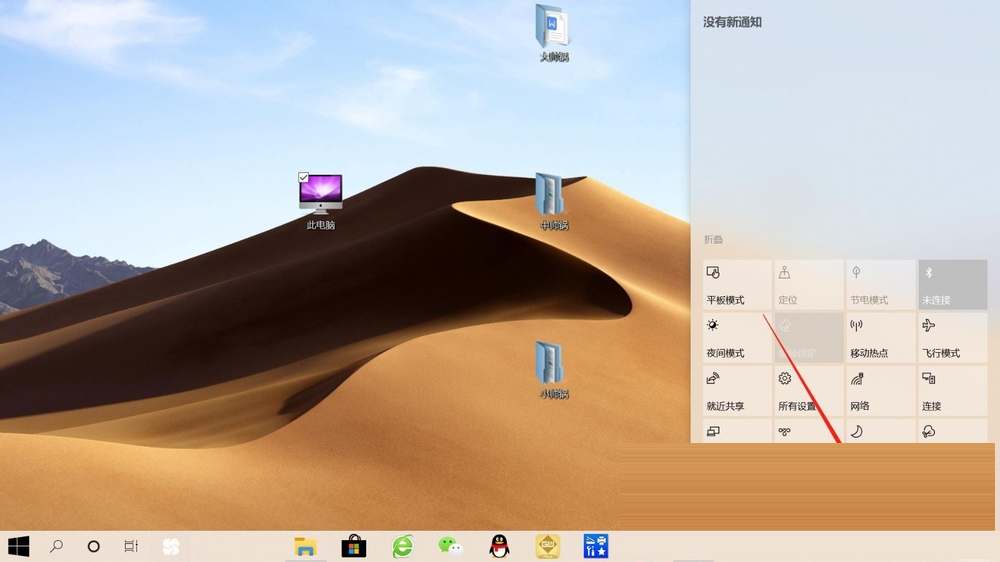This screenshot has width=1000, height=562.
Task: Open the gold GPU-Z taskbar icon
Action: (547, 546)
